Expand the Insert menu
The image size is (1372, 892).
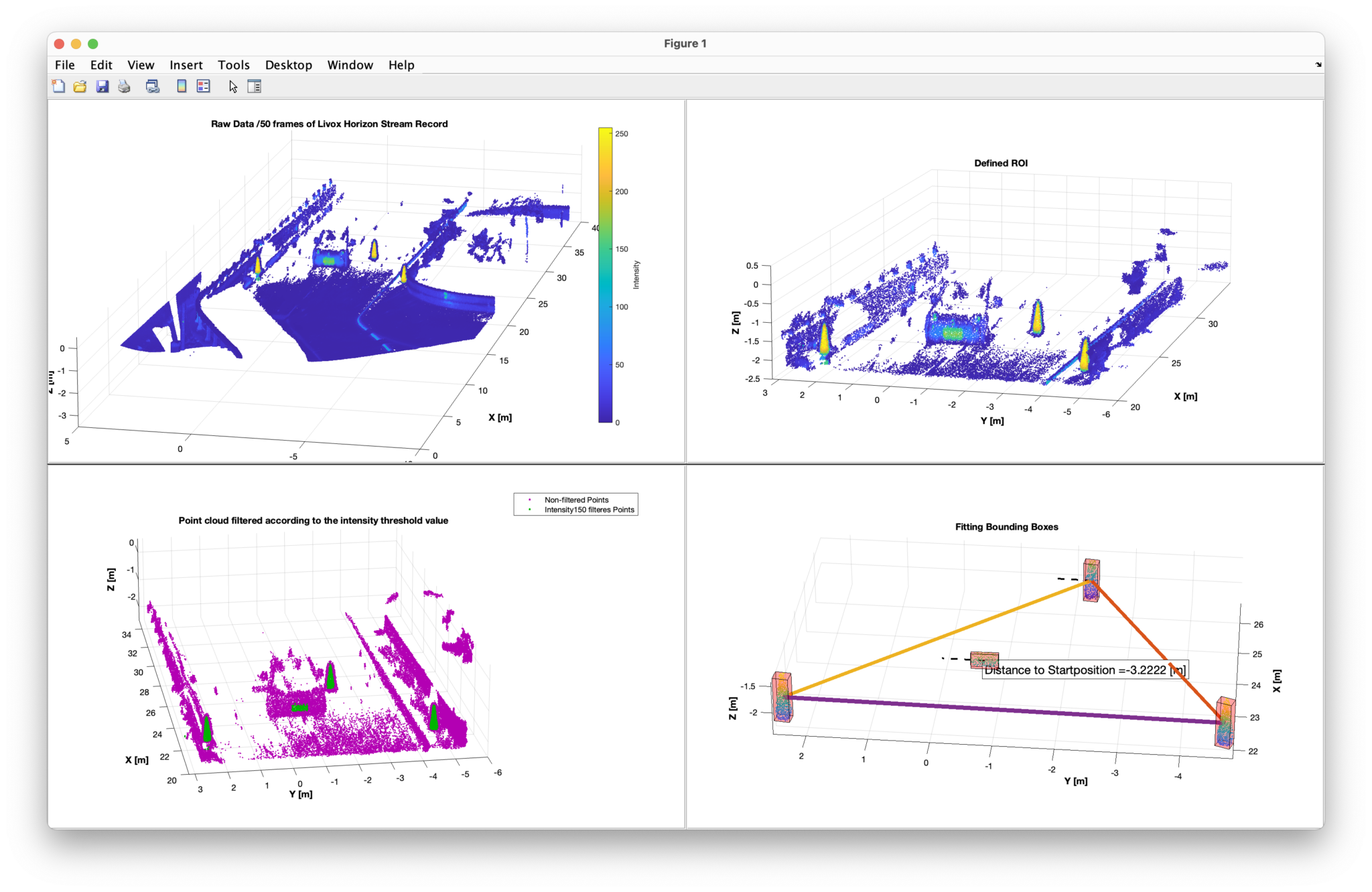(x=186, y=65)
